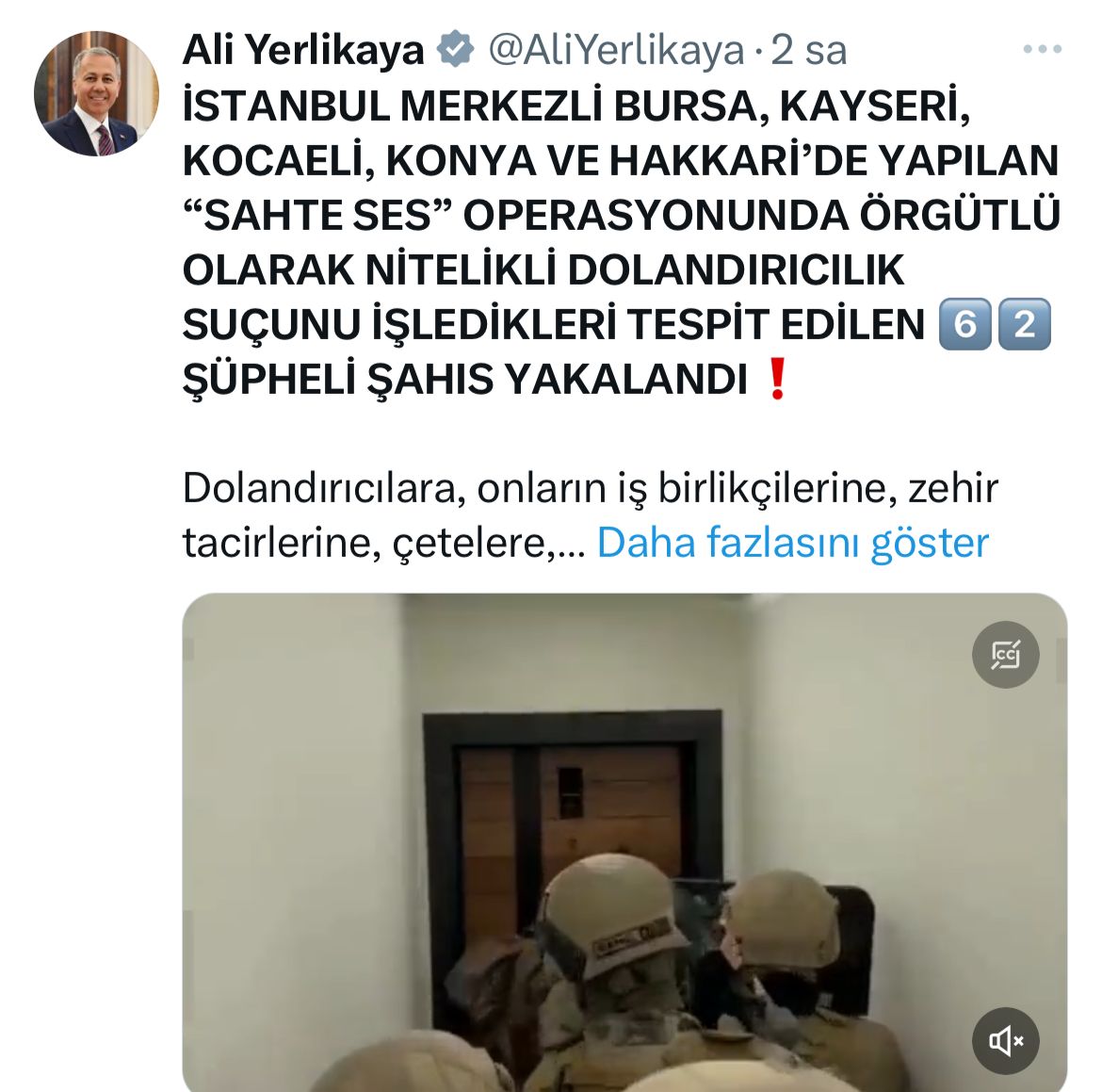Viewport: 1102px width, 1092px height.
Task: Open the three-dot more options menu
Action: 1042,48
